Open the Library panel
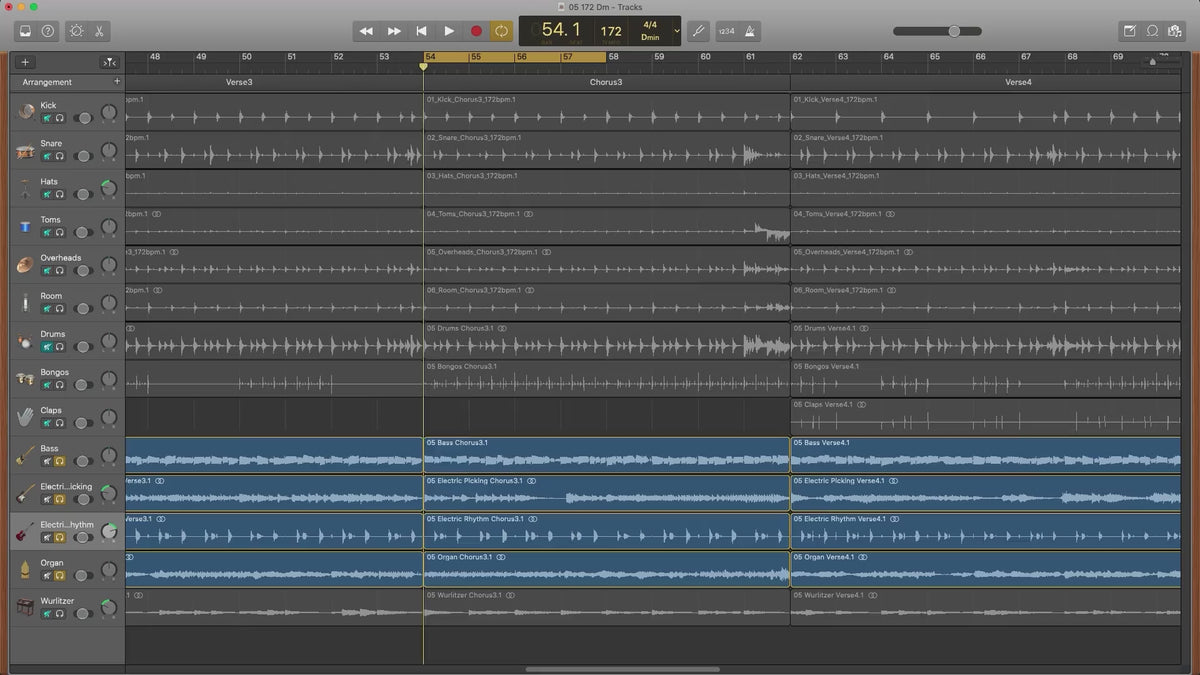Viewport: 1200px width, 675px height. coord(25,31)
